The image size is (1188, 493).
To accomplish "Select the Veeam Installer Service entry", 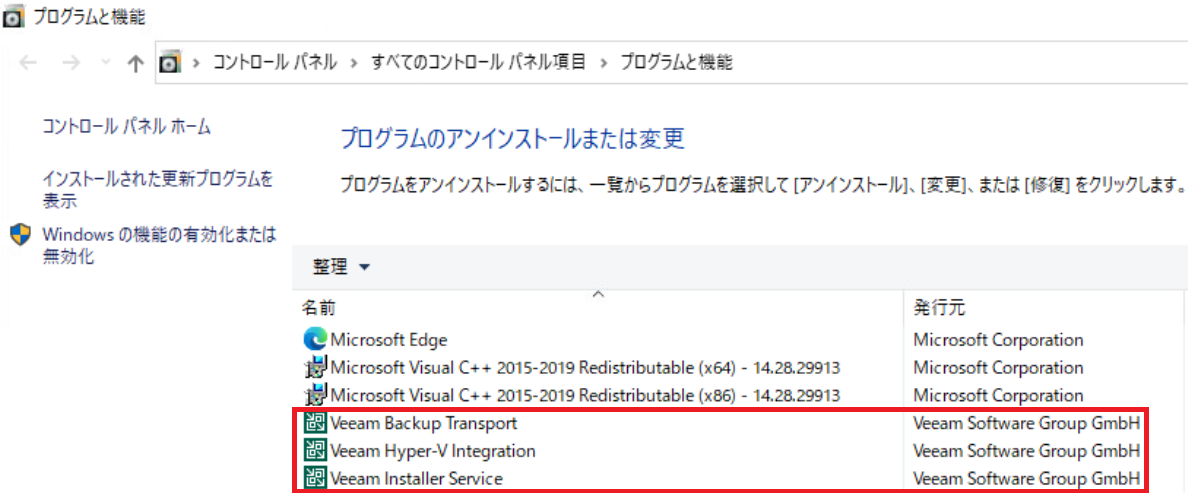I will coord(416,479).
